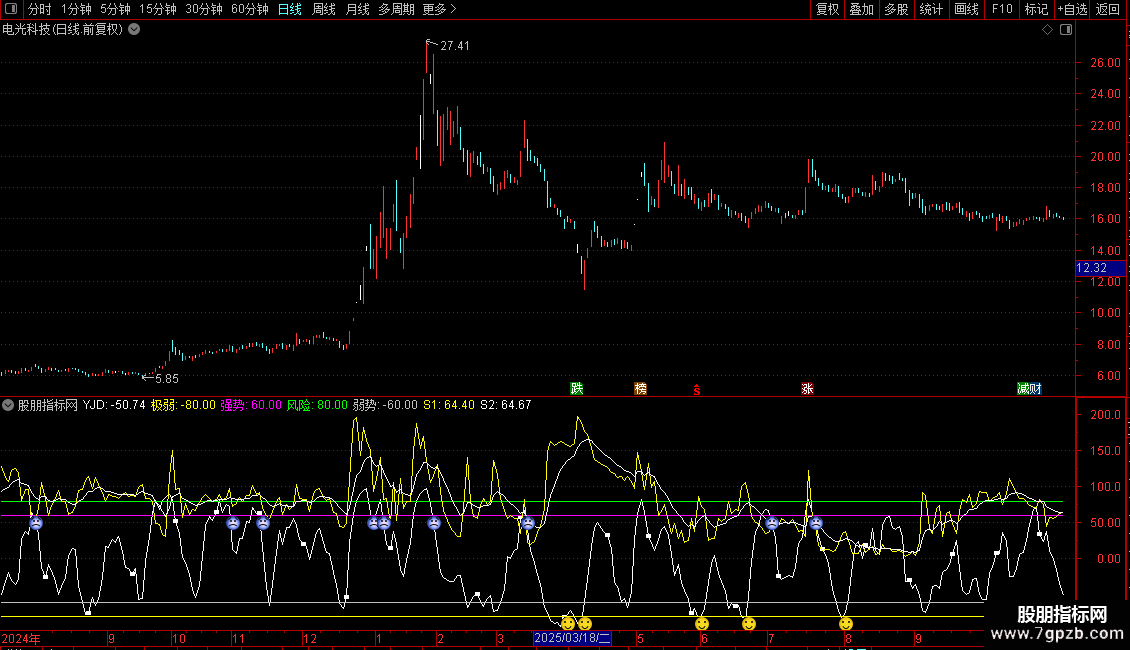Toggle the left sidebar panel icon
This screenshot has width=1130, height=650.
point(10,9)
